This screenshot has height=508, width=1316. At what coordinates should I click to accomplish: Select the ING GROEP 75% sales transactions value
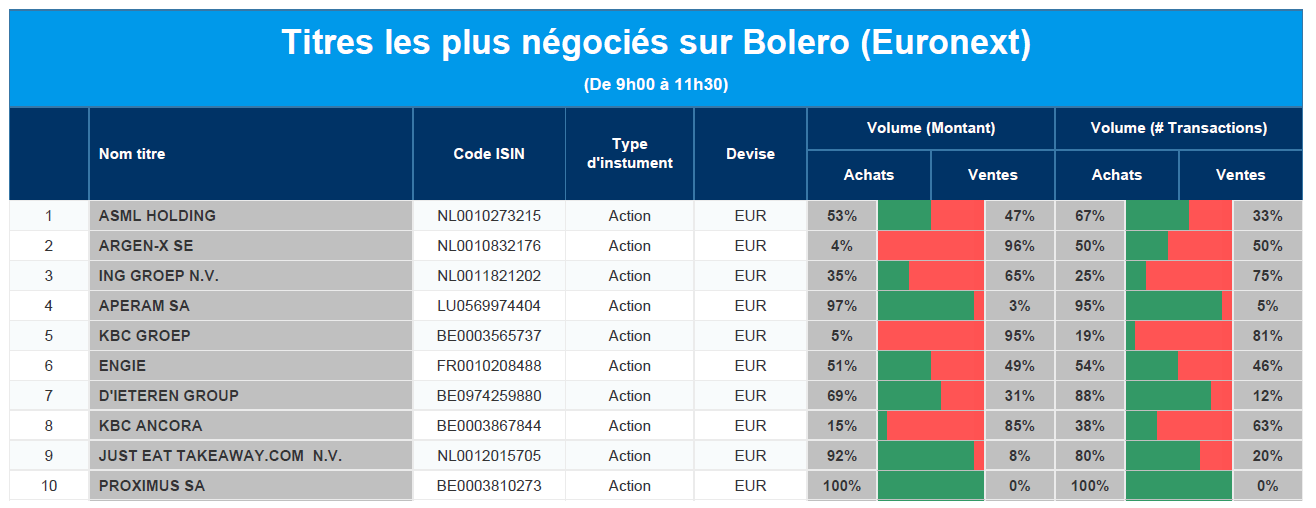coord(1268,275)
